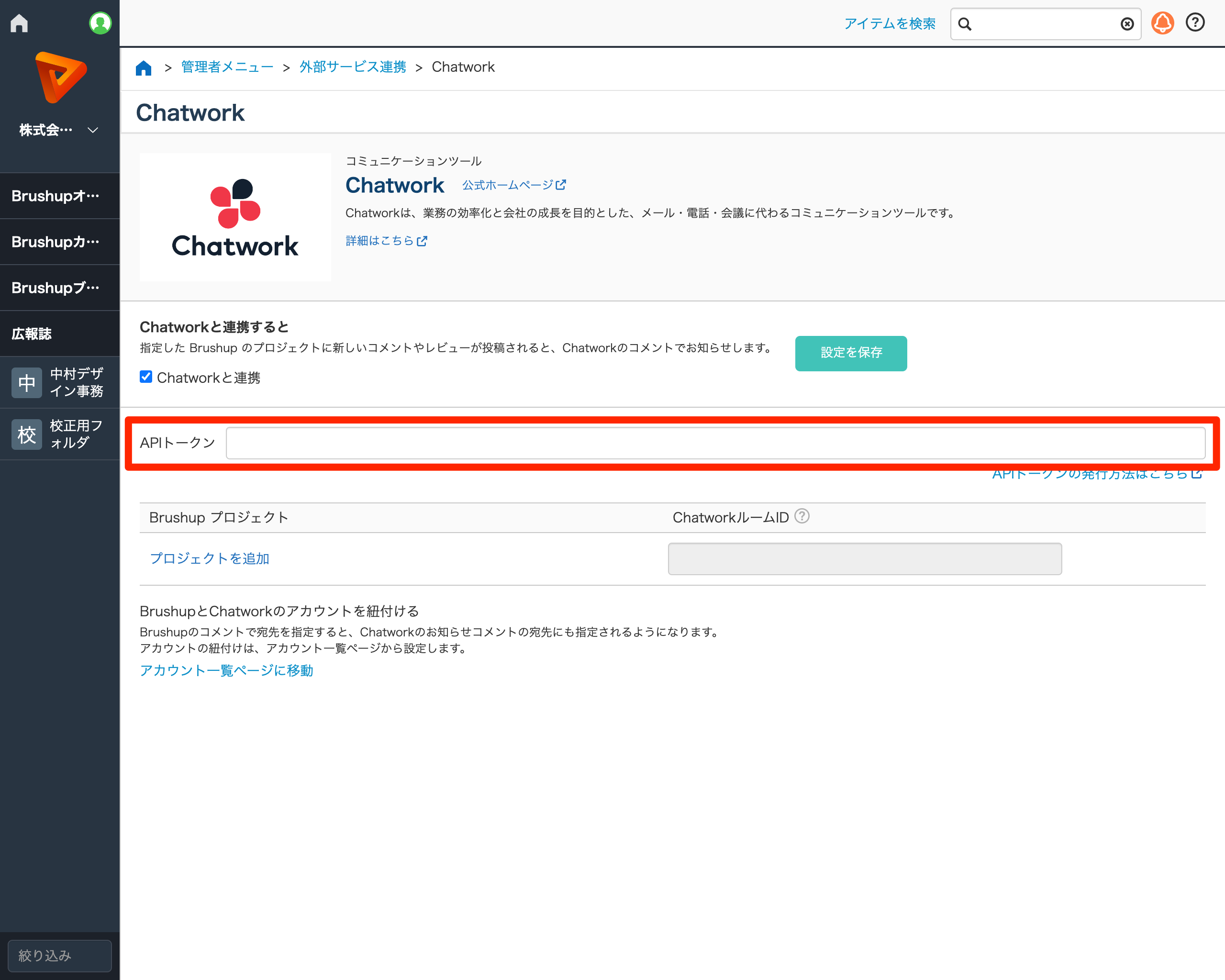Open the 中村デザイン事務 folder entry

(60, 382)
